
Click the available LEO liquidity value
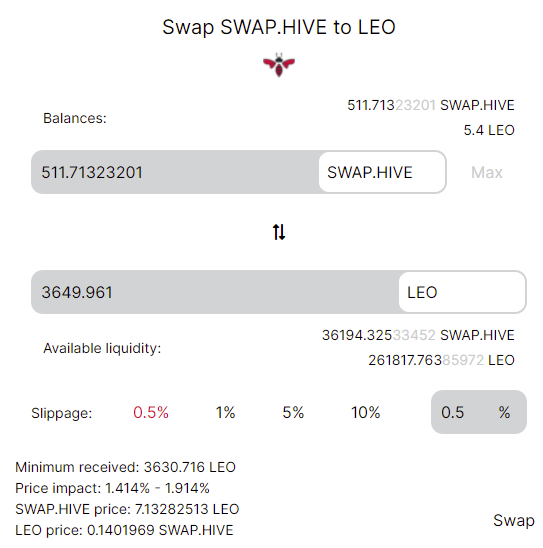click(x=441, y=360)
